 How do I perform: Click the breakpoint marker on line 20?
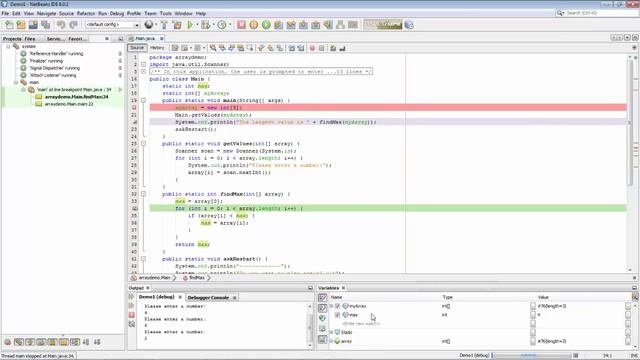pos(134,108)
